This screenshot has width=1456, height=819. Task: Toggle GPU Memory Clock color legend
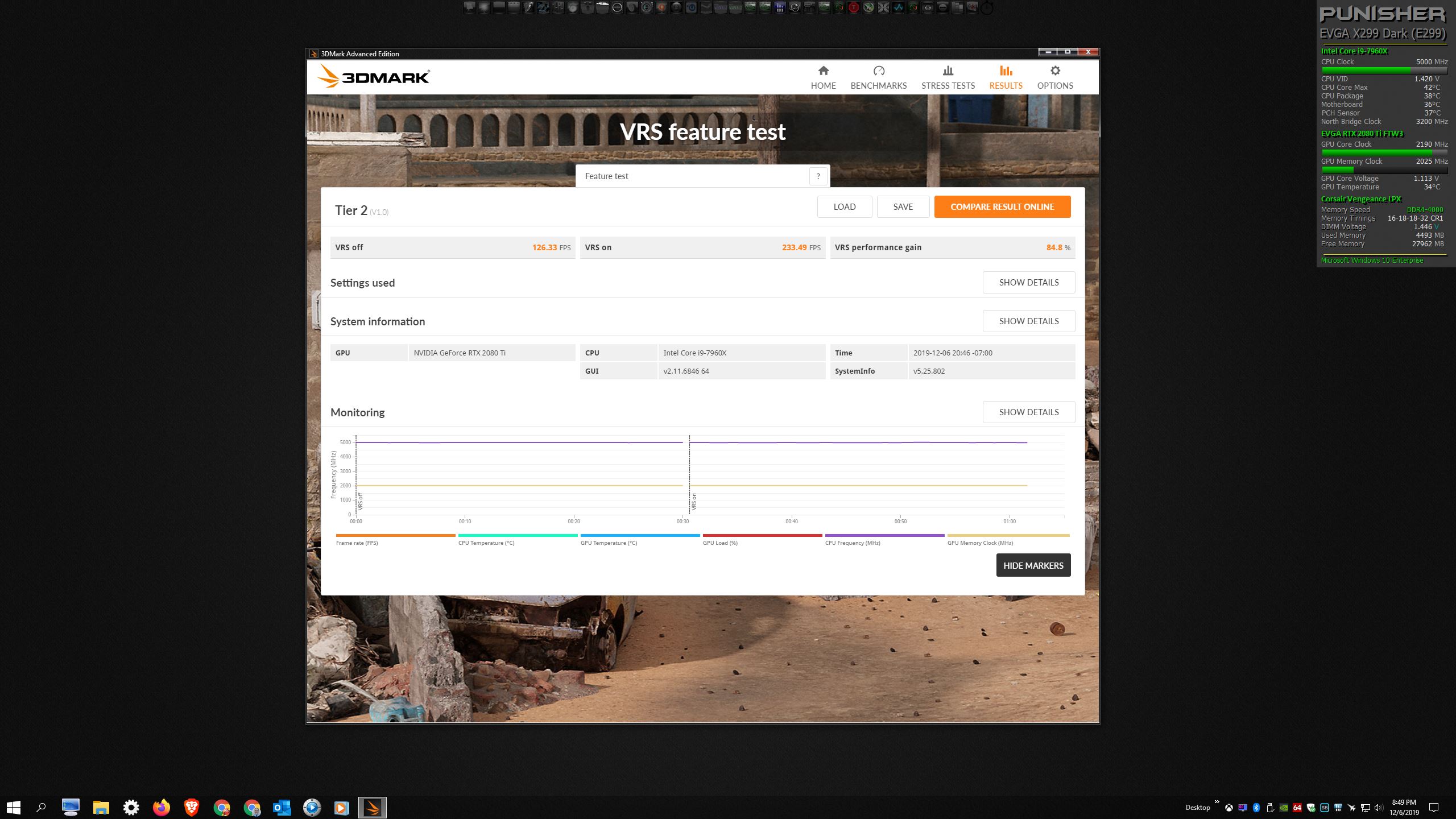click(x=1008, y=535)
